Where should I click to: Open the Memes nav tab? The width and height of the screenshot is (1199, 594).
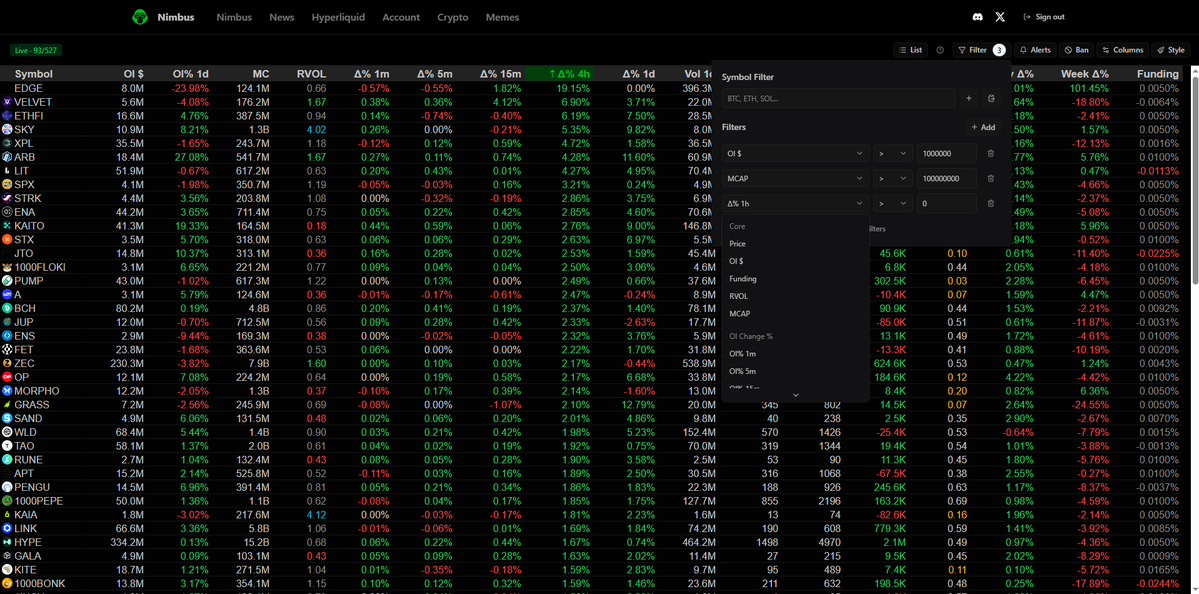click(x=502, y=17)
